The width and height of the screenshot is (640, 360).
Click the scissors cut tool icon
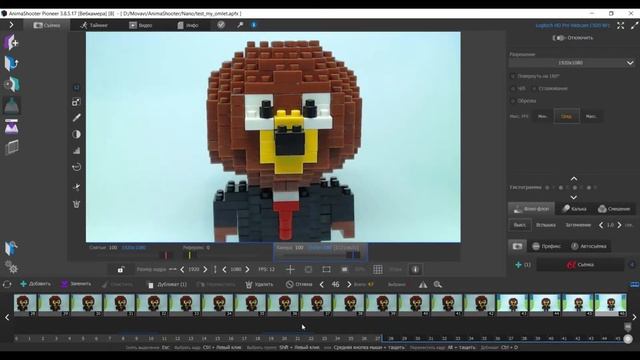click(76, 187)
